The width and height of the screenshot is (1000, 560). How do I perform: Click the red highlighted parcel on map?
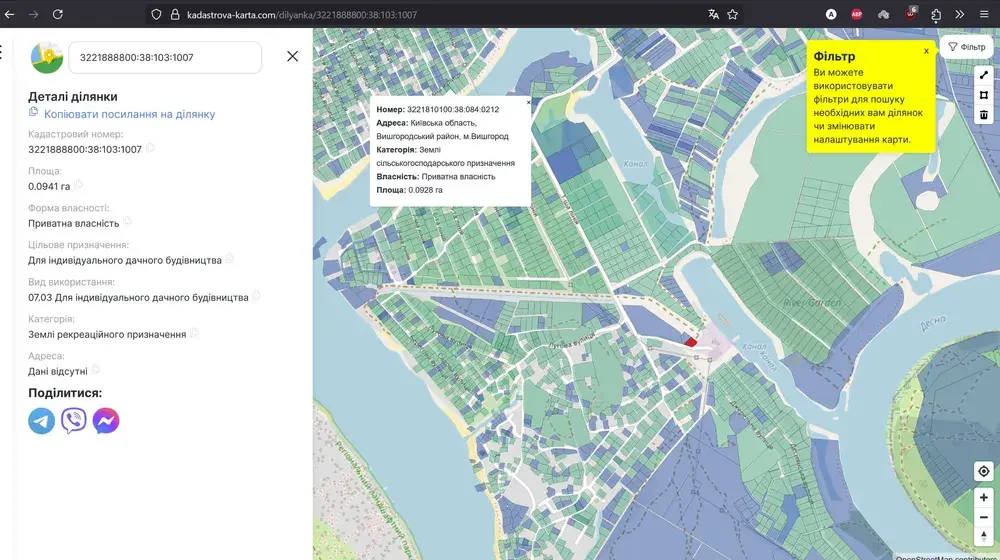point(690,341)
